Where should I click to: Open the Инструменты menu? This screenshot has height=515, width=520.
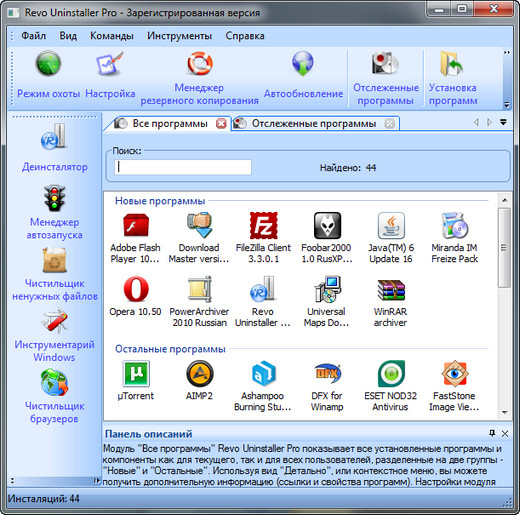click(x=179, y=35)
